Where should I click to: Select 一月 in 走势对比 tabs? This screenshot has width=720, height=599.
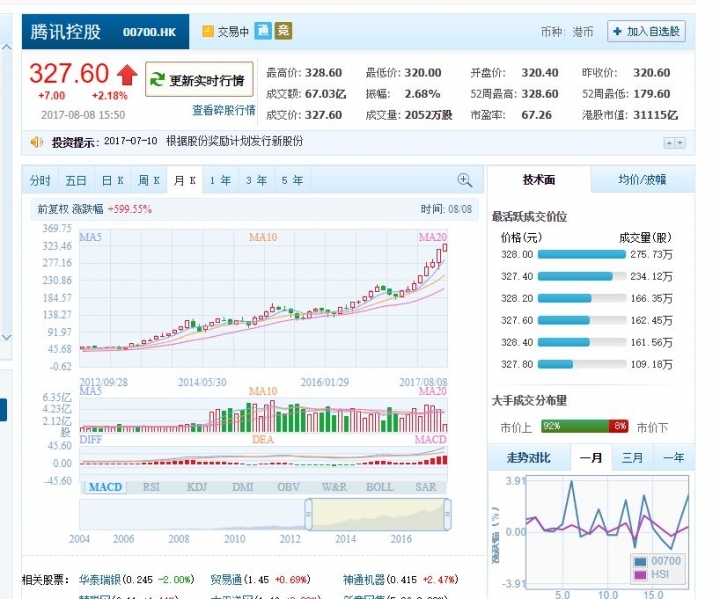coord(591,458)
